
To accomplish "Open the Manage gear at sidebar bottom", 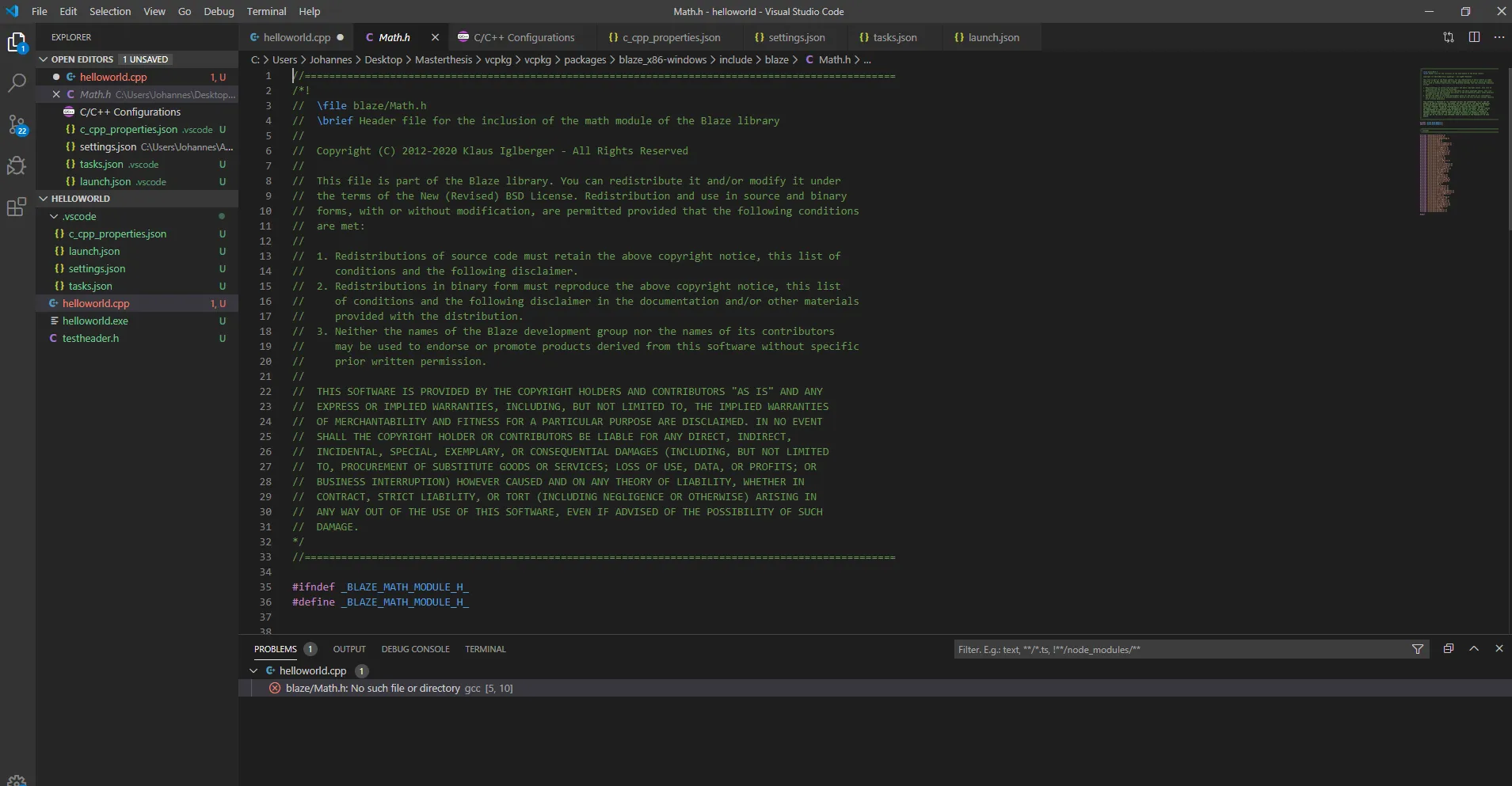I will pos(17,780).
